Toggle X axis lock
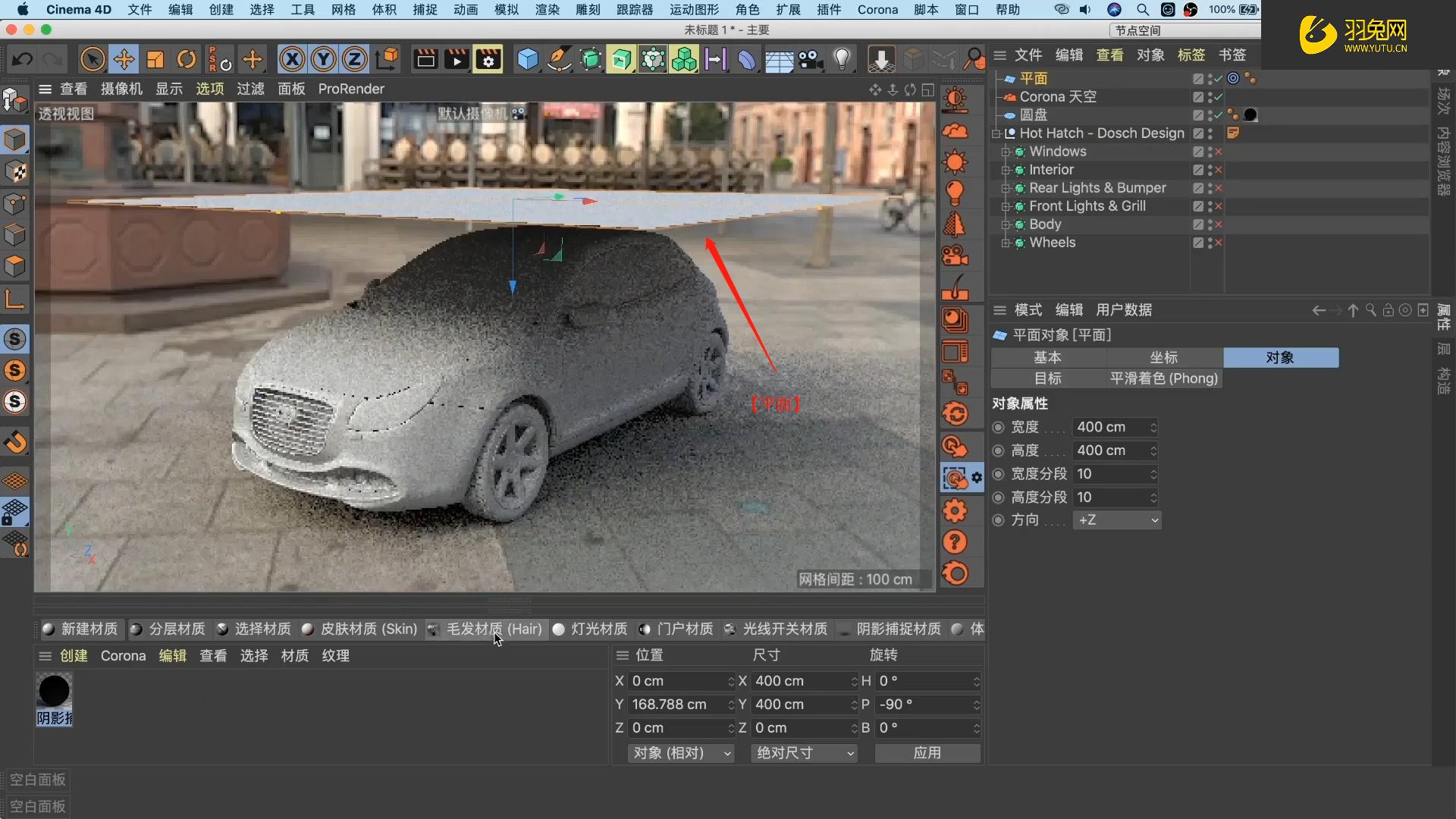The width and height of the screenshot is (1456, 819). [x=292, y=59]
